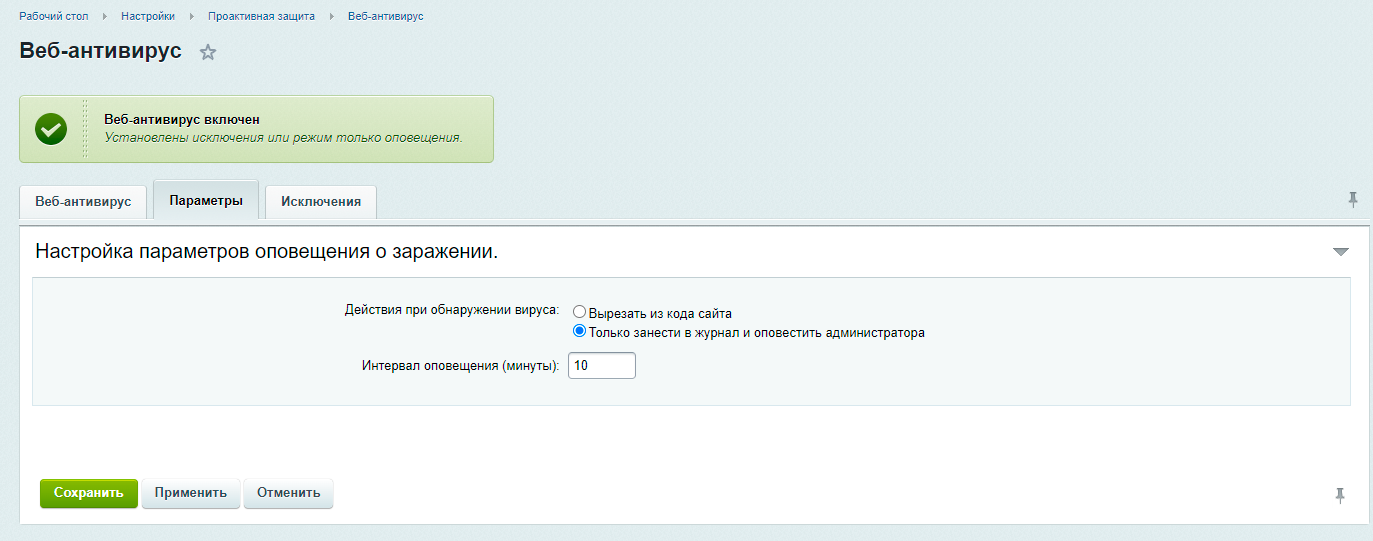The image size is (1373, 541).
Task: Click the "Интервал оповещения (минуты)" label
Action: coord(461,366)
